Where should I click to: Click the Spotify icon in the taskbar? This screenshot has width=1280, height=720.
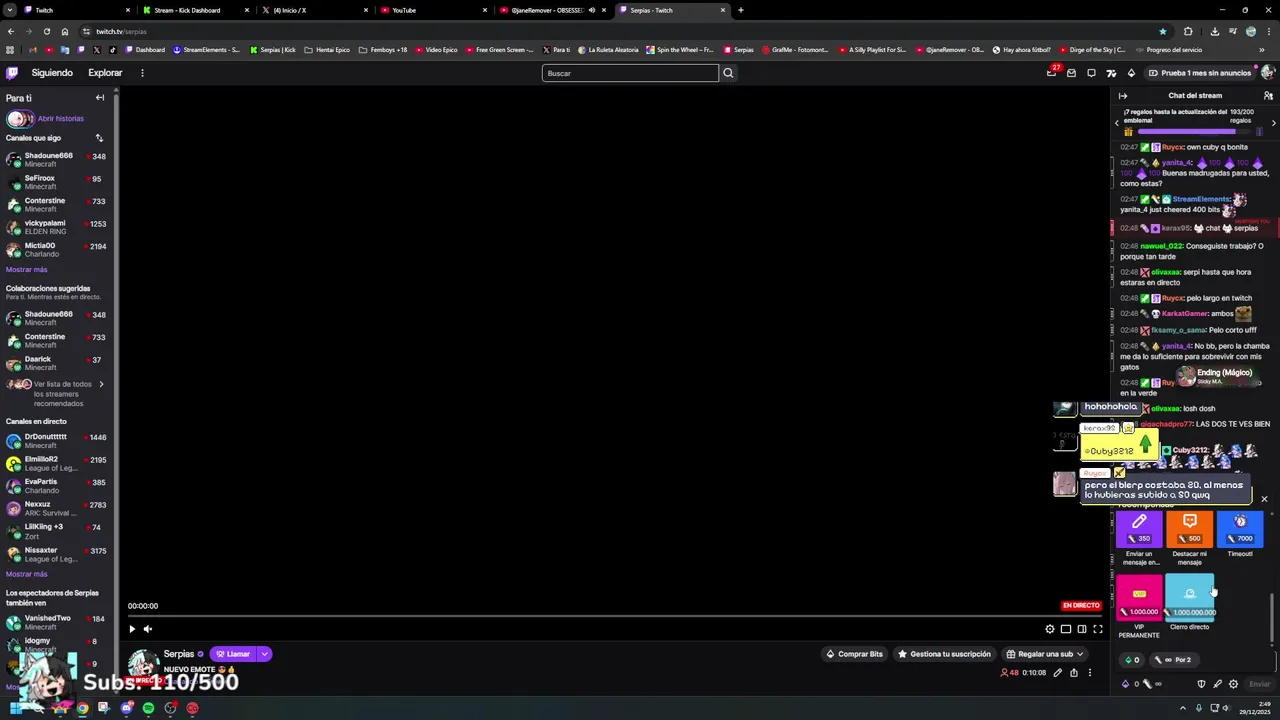tap(148, 708)
